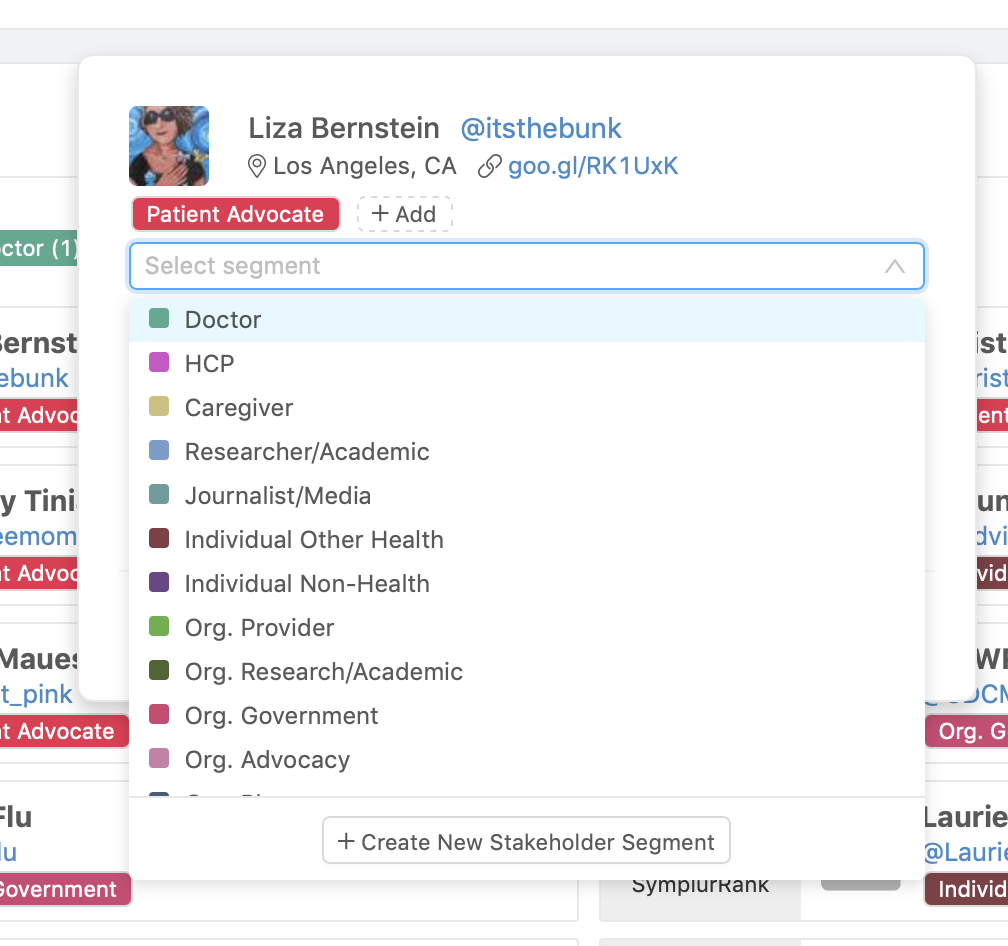Click the purple Individual Non-Health swatch
This screenshot has width=1008, height=946.
tap(159, 583)
